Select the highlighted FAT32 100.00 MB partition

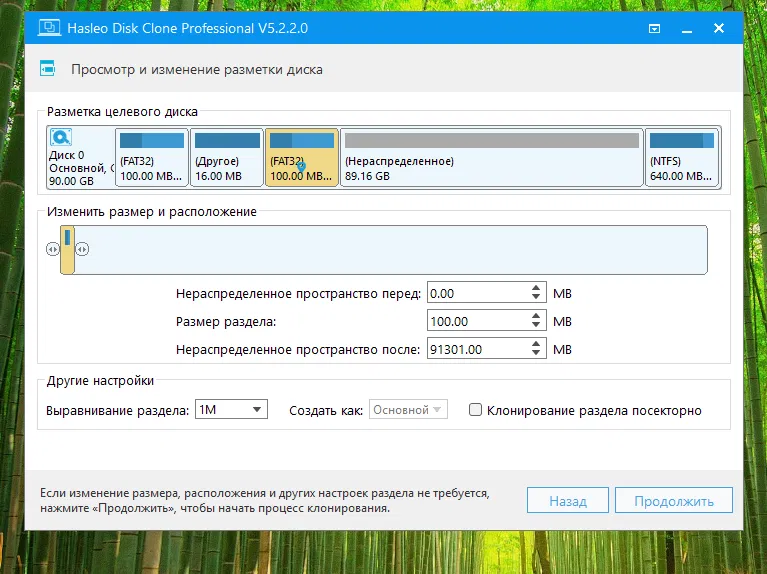(x=302, y=158)
